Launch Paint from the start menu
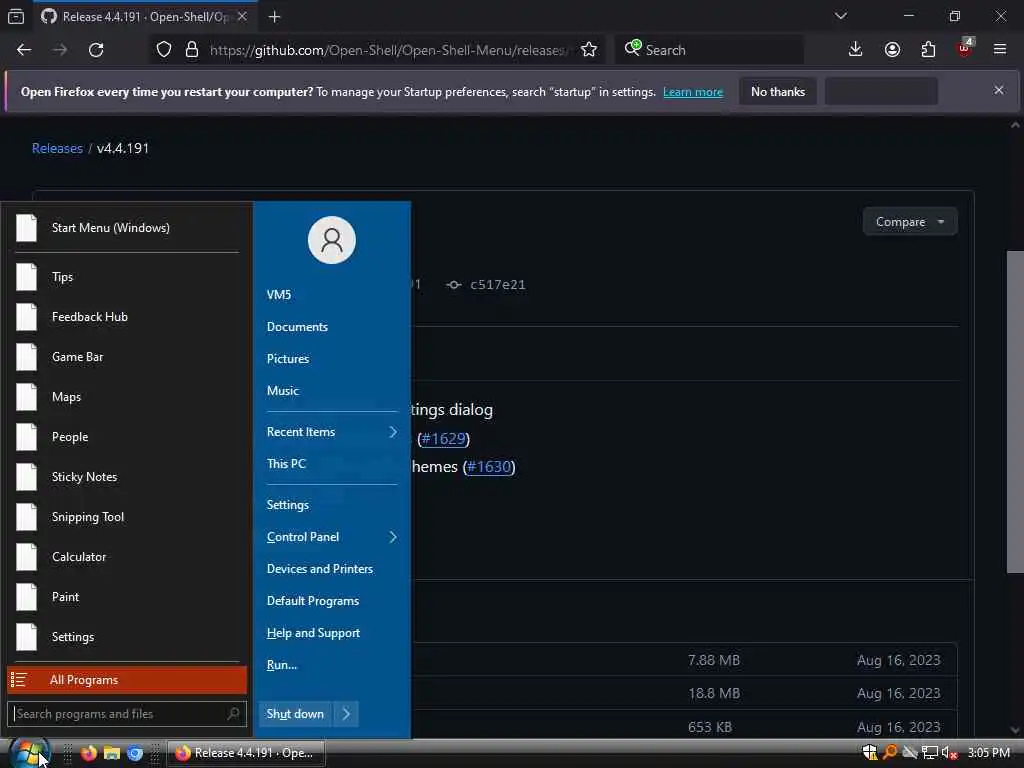The image size is (1024, 768). [127, 597]
